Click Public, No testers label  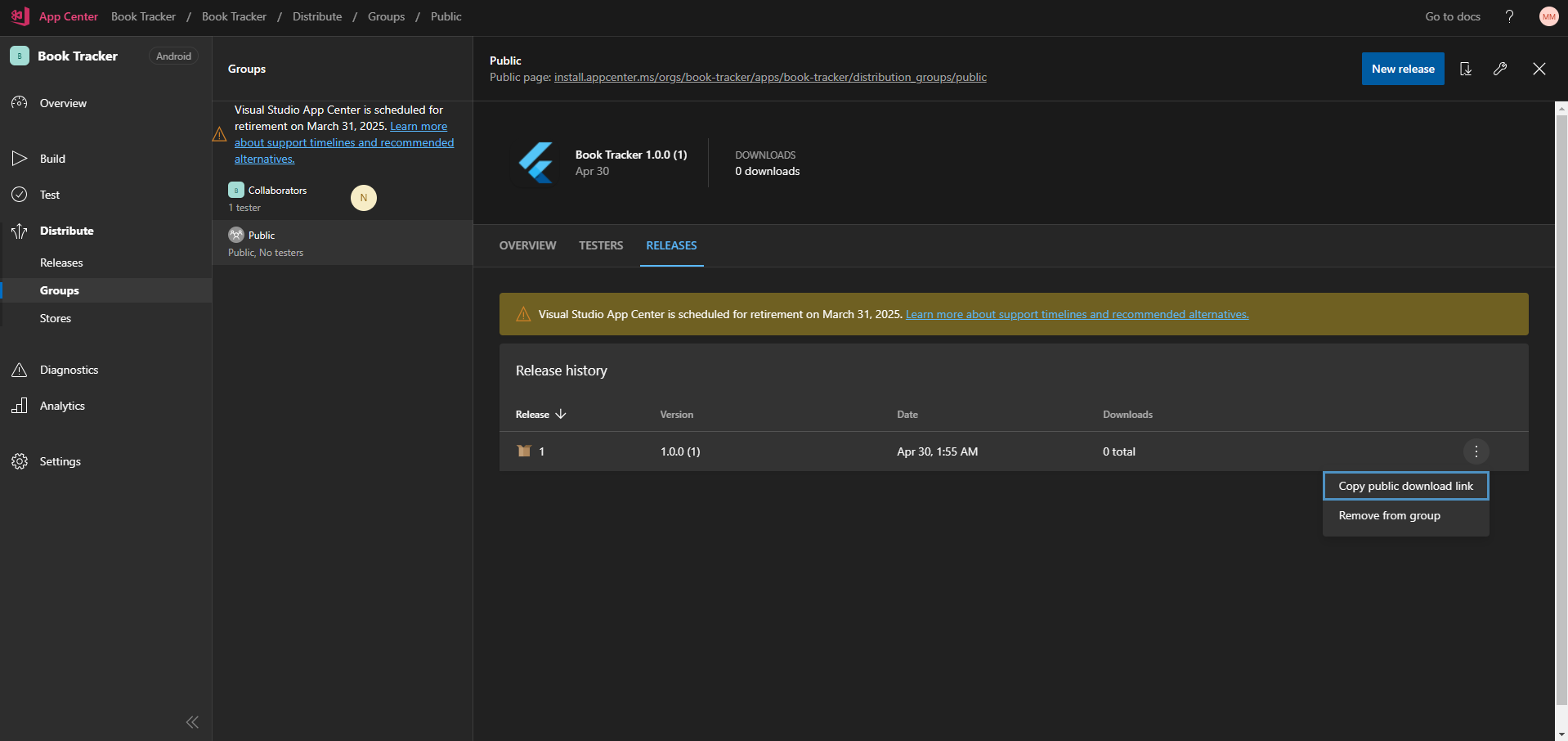tap(266, 253)
